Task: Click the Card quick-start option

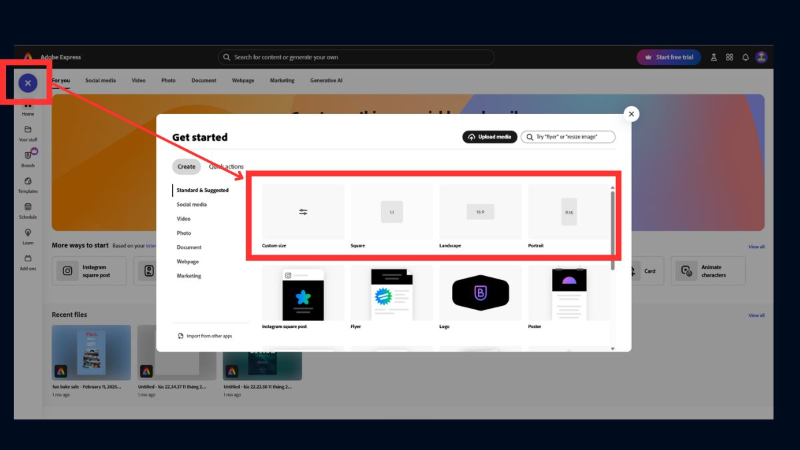Action: (647, 271)
